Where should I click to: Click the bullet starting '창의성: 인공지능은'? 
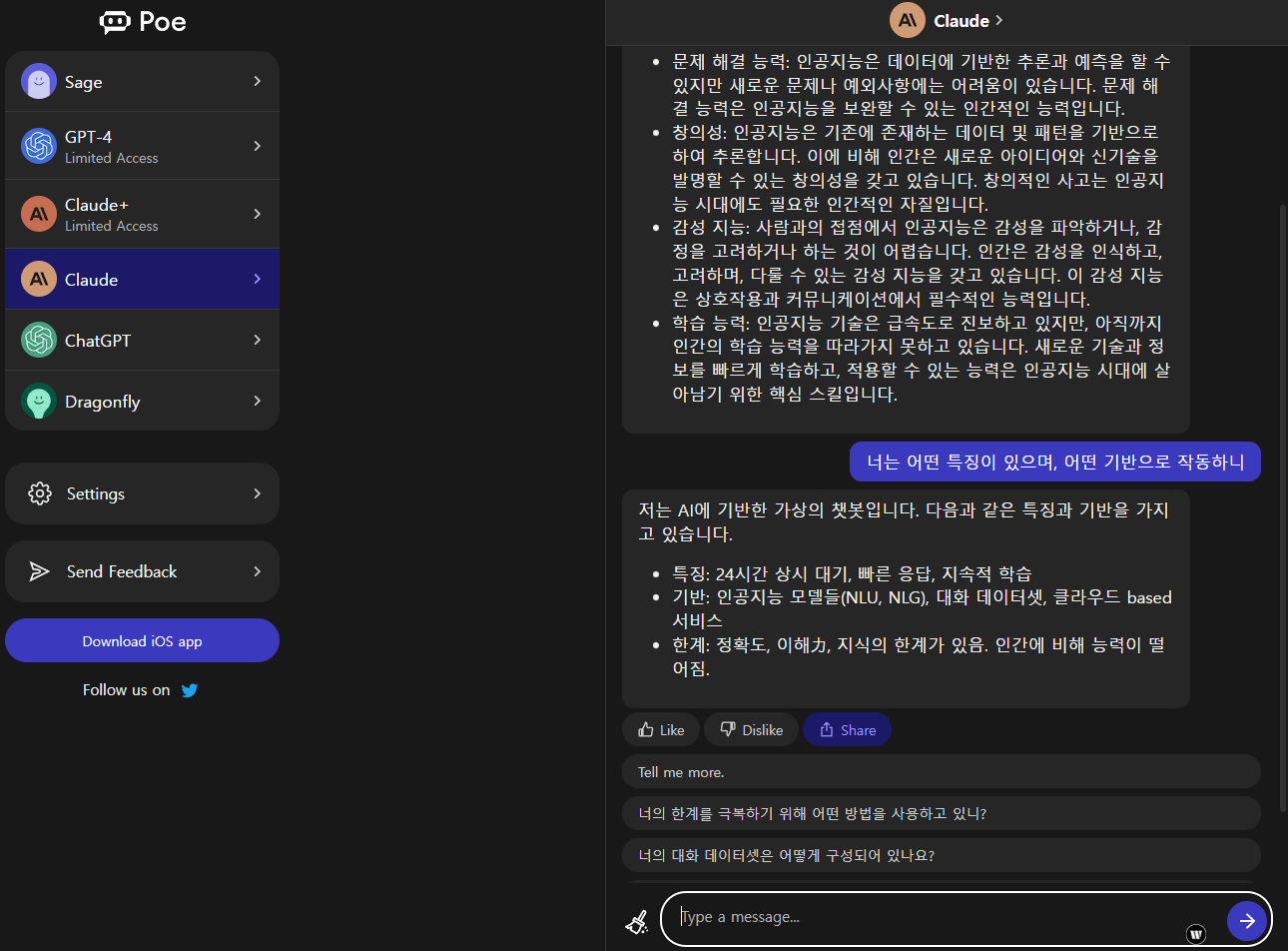[x=919, y=168]
